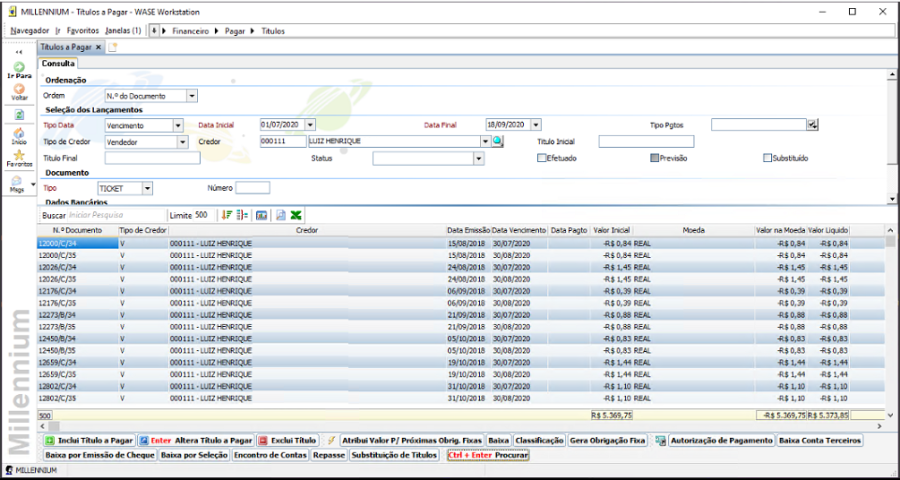Click the Procurar search button

click(x=488, y=455)
